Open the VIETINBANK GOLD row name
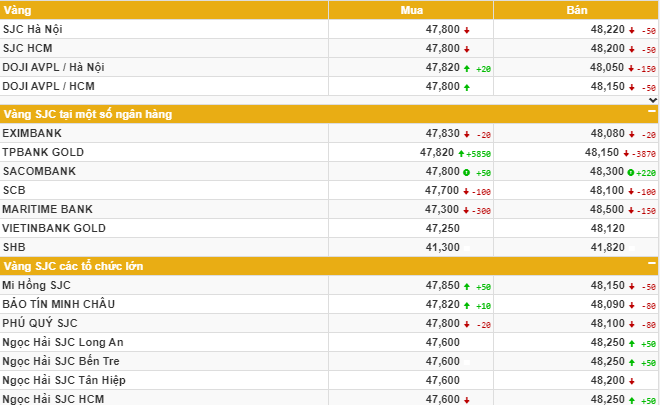The height and width of the screenshot is (405, 660). tap(47, 228)
